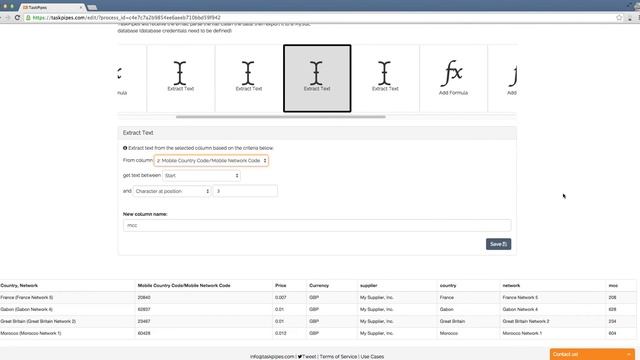Select the Extract Text step beside Add Formula

click(385, 78)
